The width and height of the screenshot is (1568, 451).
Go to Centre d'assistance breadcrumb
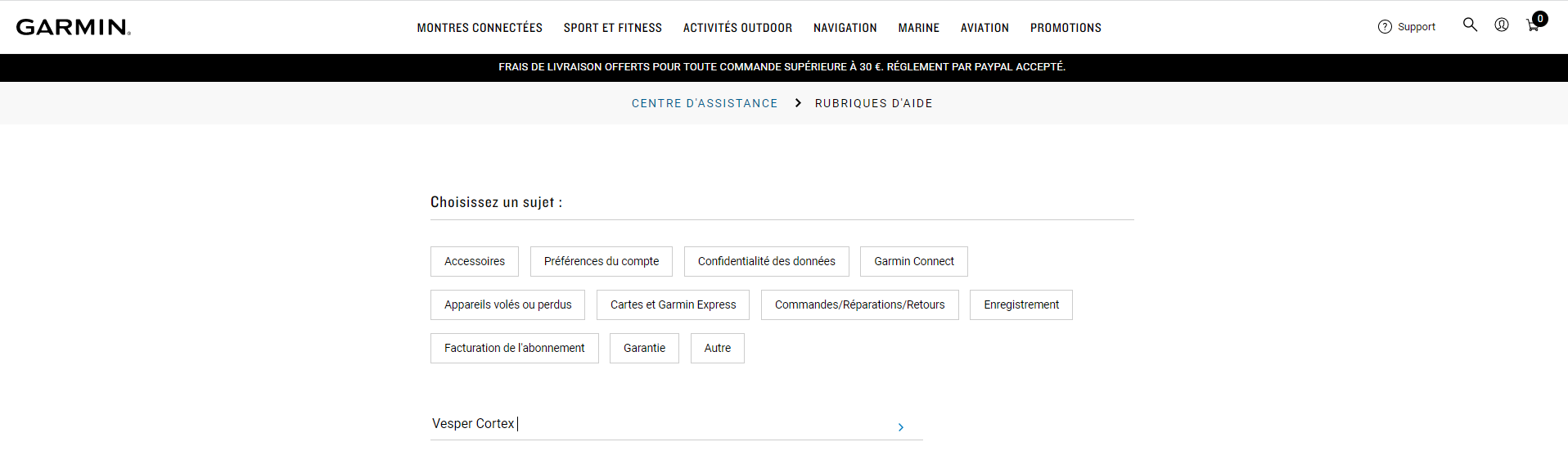(705, 103)
